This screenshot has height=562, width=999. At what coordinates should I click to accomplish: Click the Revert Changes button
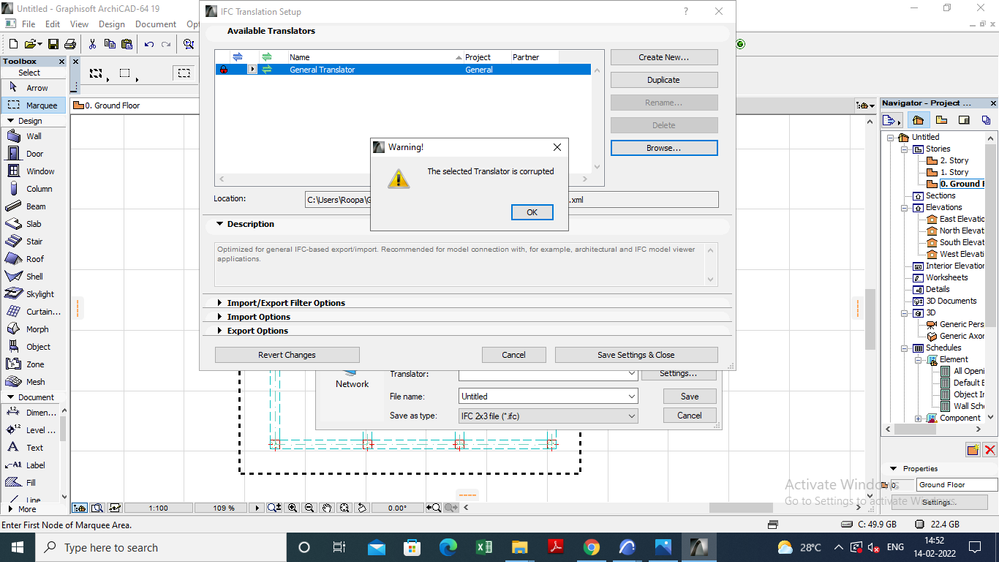click(287, 355)
